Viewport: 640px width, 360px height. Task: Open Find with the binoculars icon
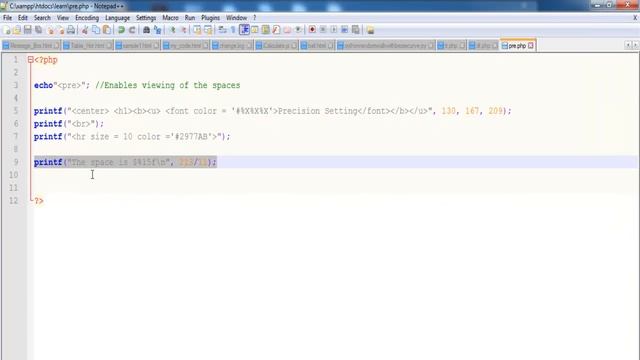[146, 30]
